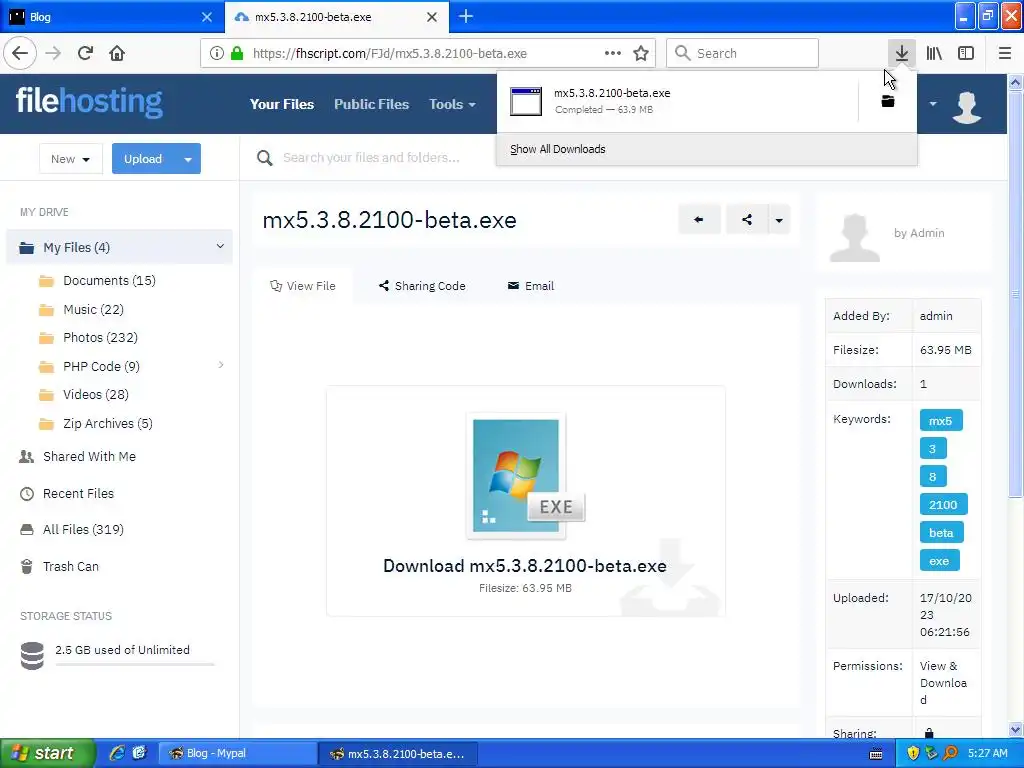Expand the New dropdown button
Viewport: 1024px width, 768px height.
[71, 159]
